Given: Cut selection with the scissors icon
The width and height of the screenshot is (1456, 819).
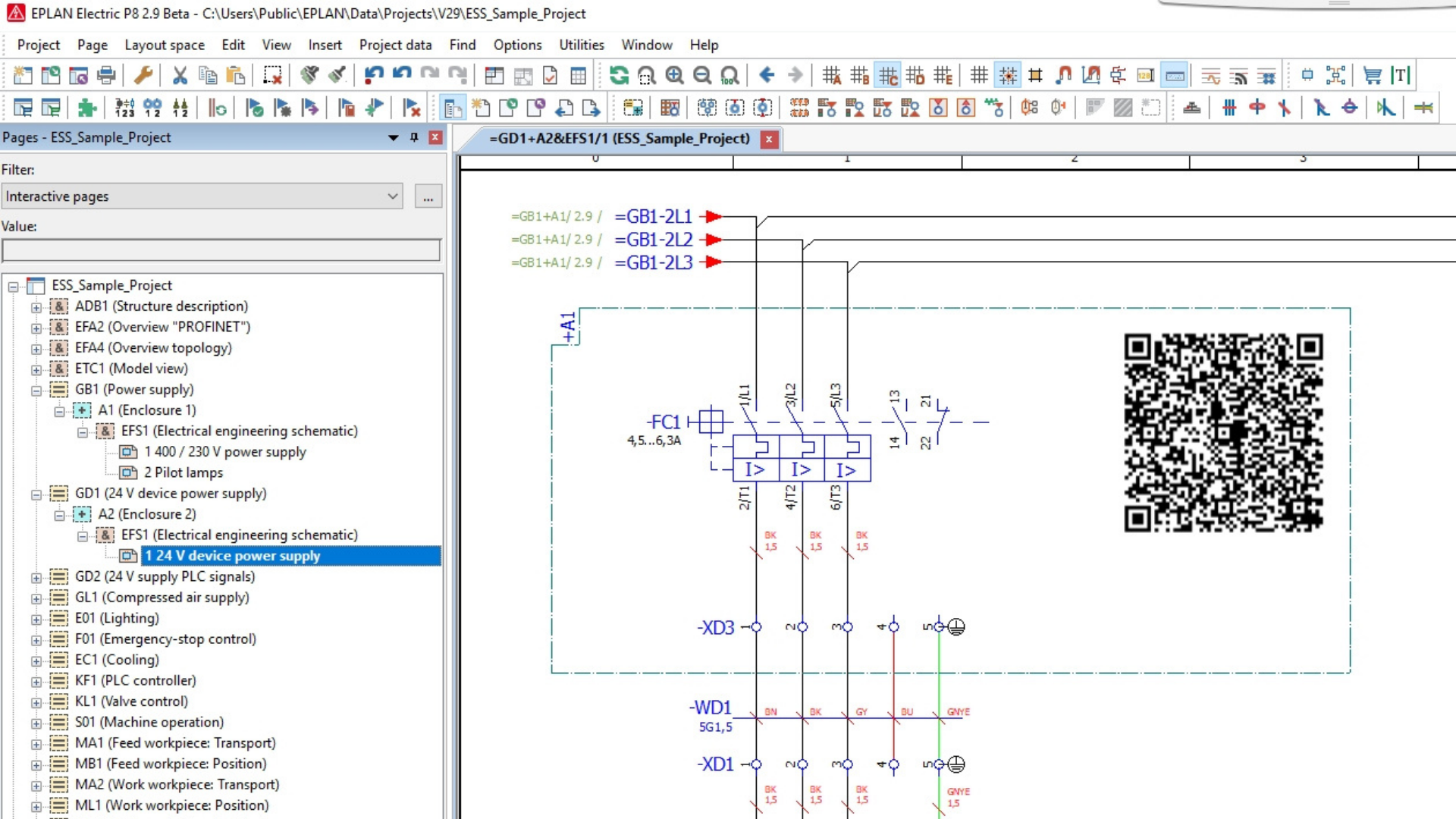Looking at the screenshot, I should pyautogui.click(x=180, y=75).
